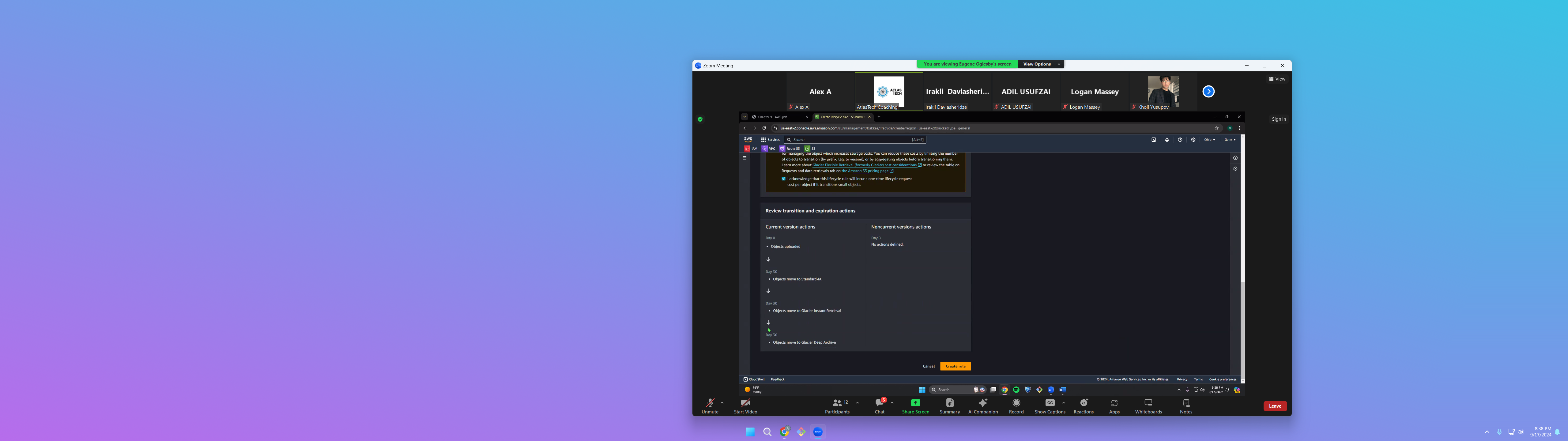This screenshot has width=1568, height=441.
Task: Click the encryption shield icon
Action: click(700, 119)
